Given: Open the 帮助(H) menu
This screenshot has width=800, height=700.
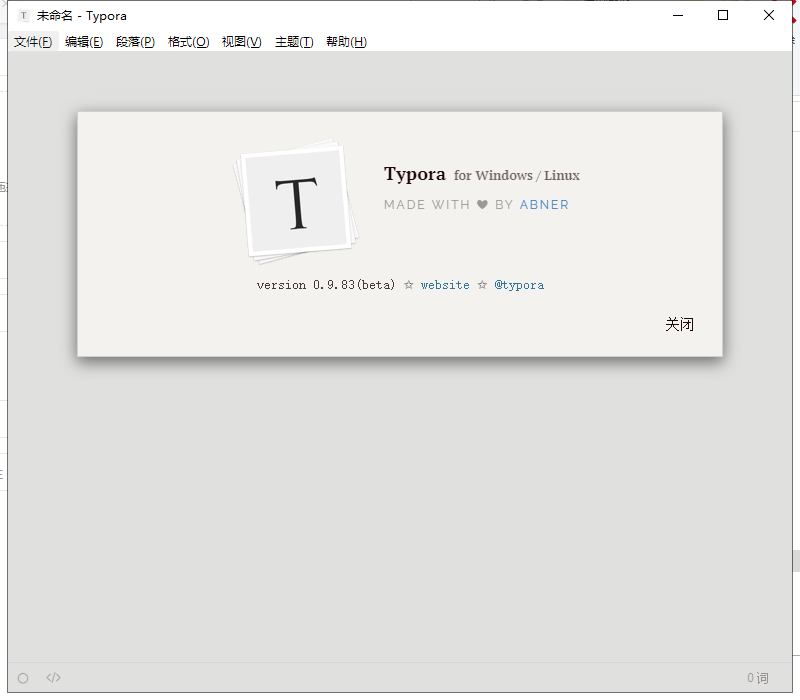Looking at the screenshot, I should (x=346, y=42).
